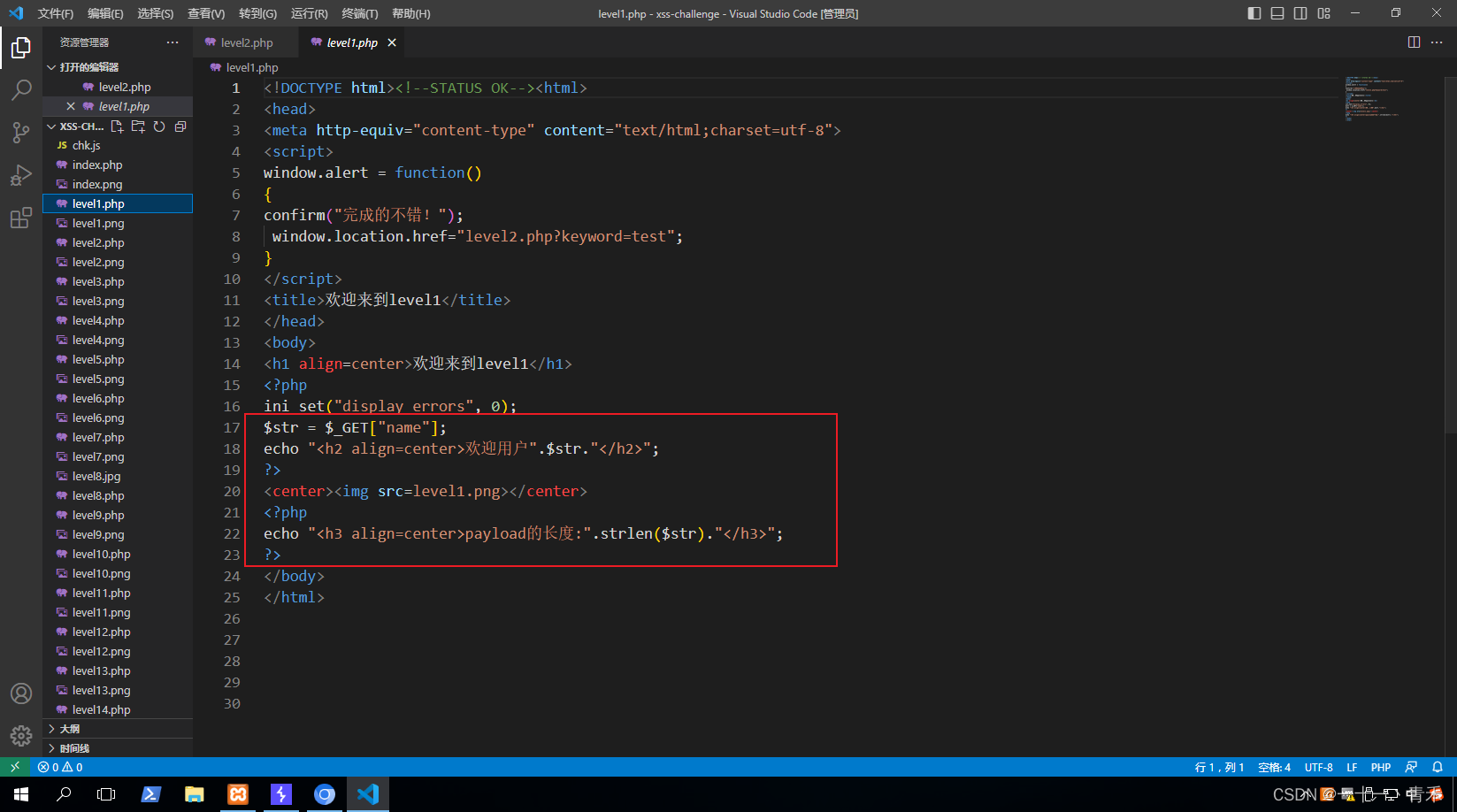Open the 编辑(E) menu
The image size is (1457, 812).
coord(105,13)
